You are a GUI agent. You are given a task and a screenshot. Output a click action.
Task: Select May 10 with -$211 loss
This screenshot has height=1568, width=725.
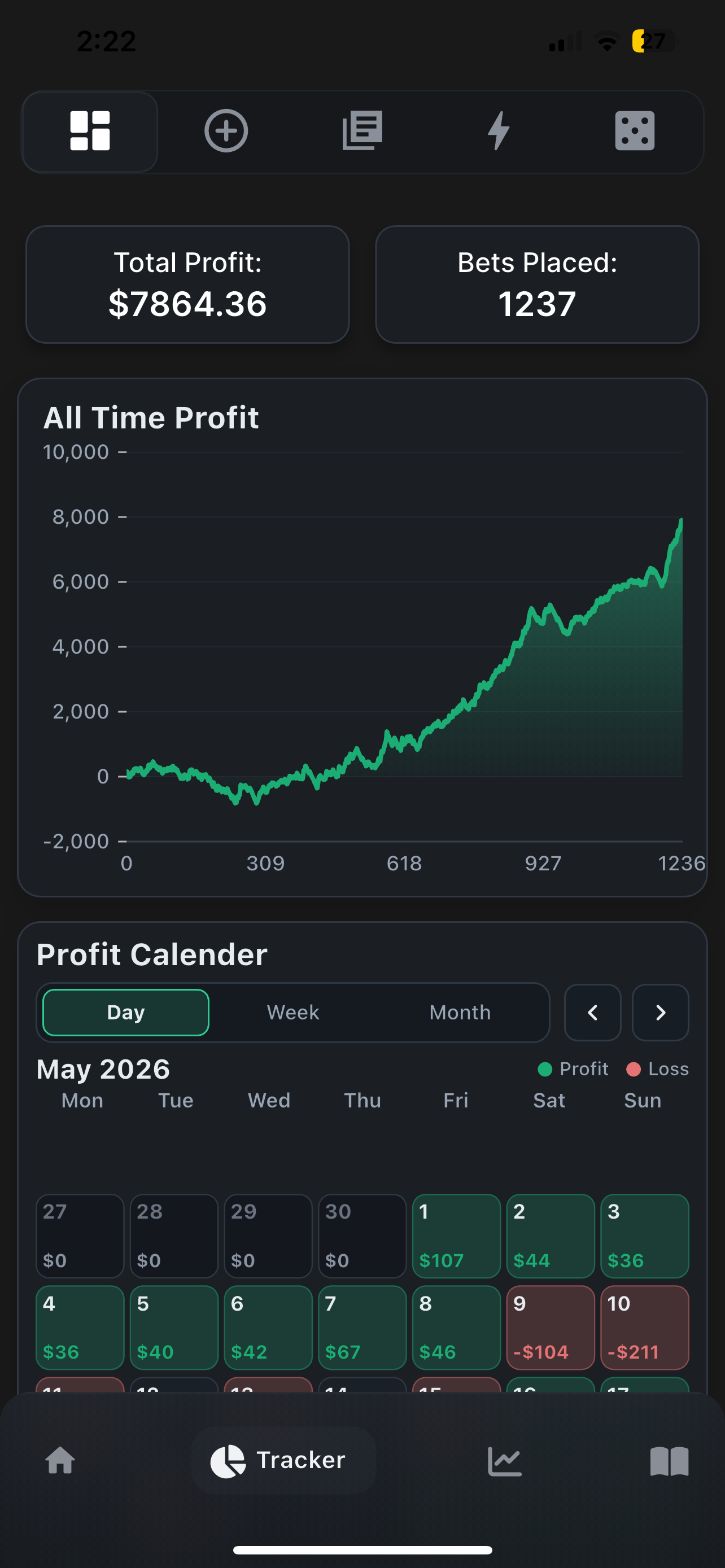tap(645, 1328)
